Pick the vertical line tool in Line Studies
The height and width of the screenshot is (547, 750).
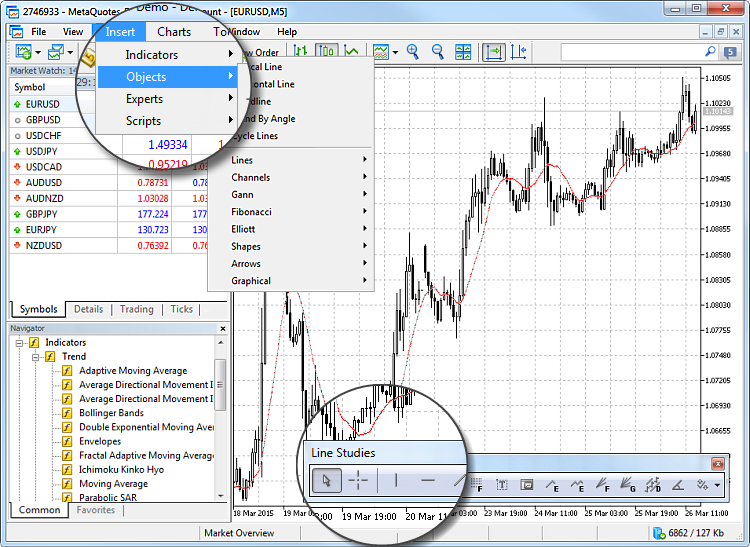[396, 480]
